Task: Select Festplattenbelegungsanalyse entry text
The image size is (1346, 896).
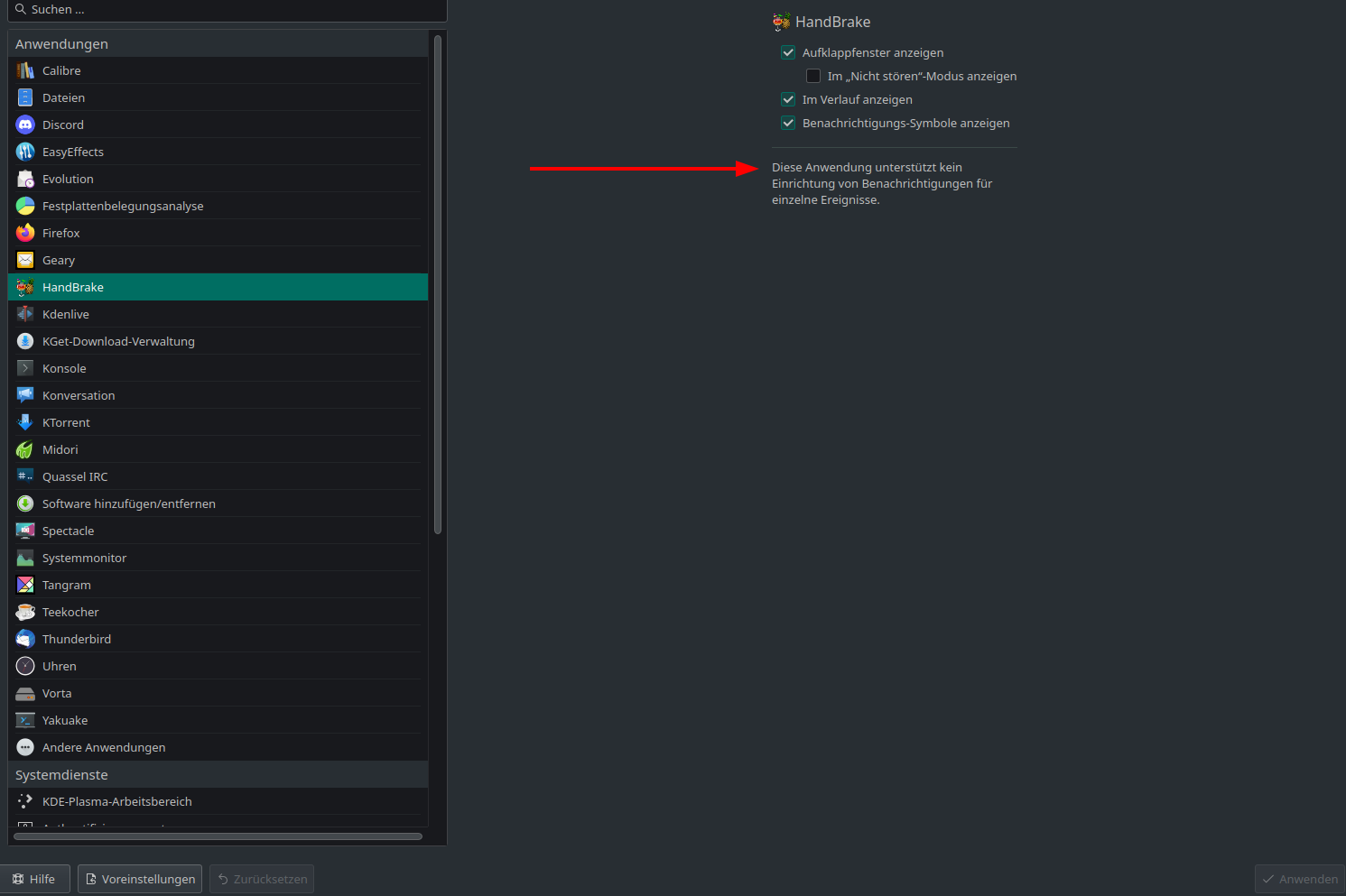Action: click(123, 206)
